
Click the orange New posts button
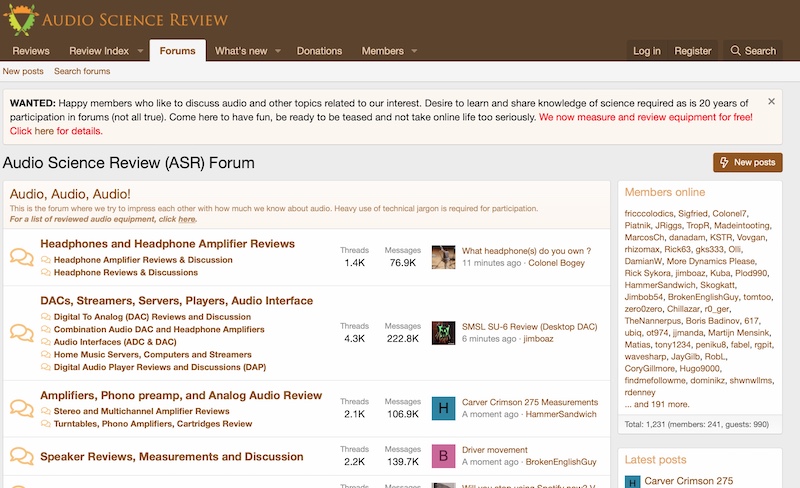(x=747, y=162)
